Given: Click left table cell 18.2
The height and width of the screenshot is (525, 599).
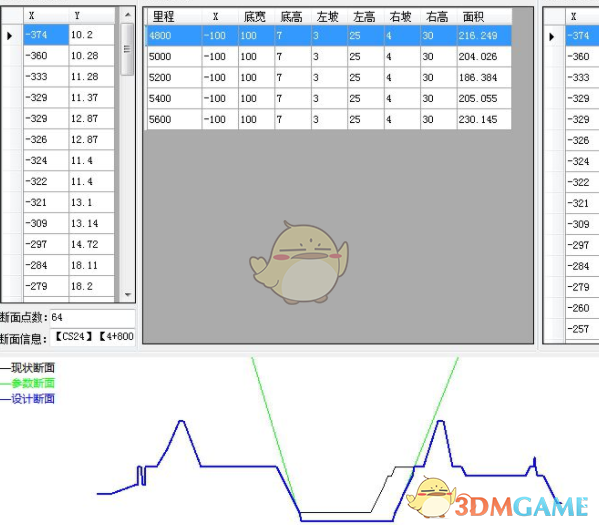Looking at the screenshot, I should pyautogui.click(x=92, y=287).
